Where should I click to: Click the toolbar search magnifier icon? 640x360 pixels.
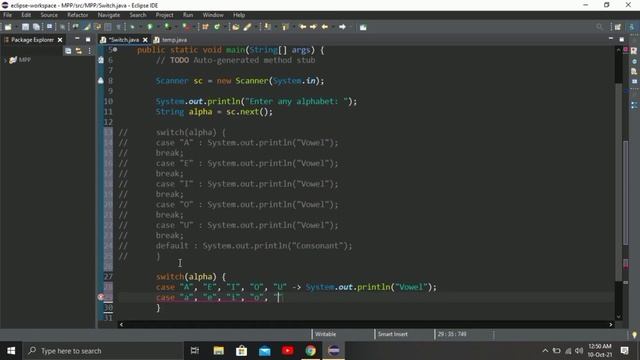tap(599, 27)
